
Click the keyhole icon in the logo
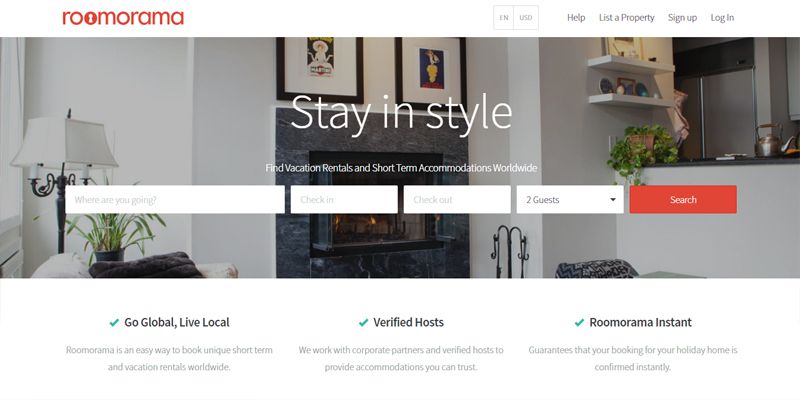[92, 18]
